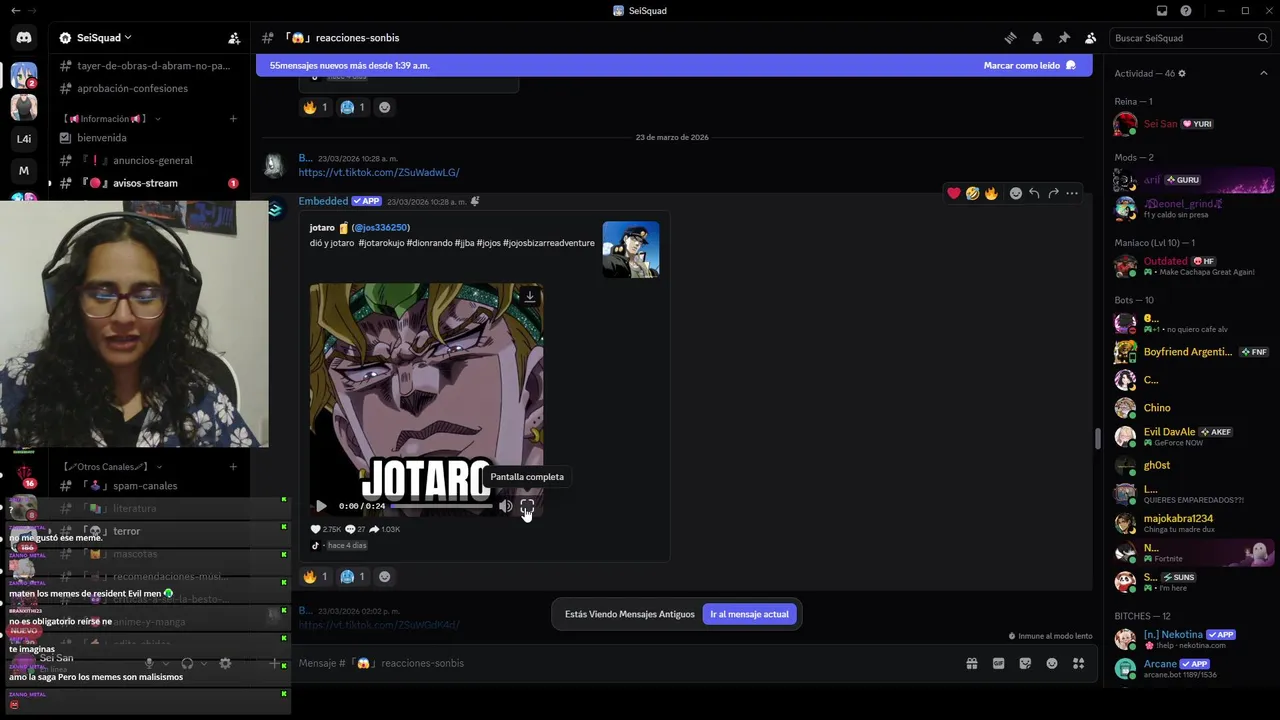Open tayer-de-obras-d-abram channel

coord(149,66)
